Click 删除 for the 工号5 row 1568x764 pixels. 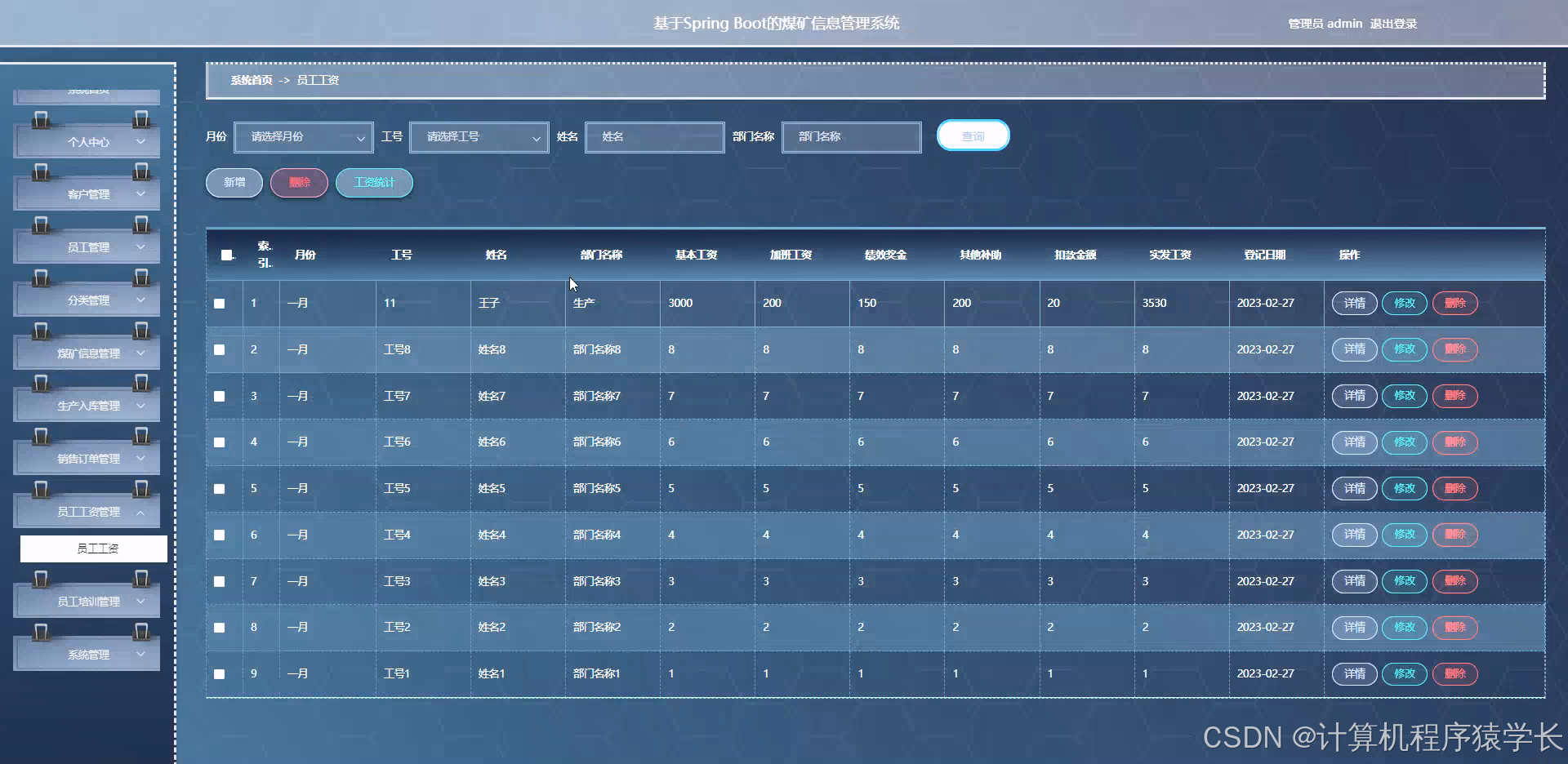1455,489
